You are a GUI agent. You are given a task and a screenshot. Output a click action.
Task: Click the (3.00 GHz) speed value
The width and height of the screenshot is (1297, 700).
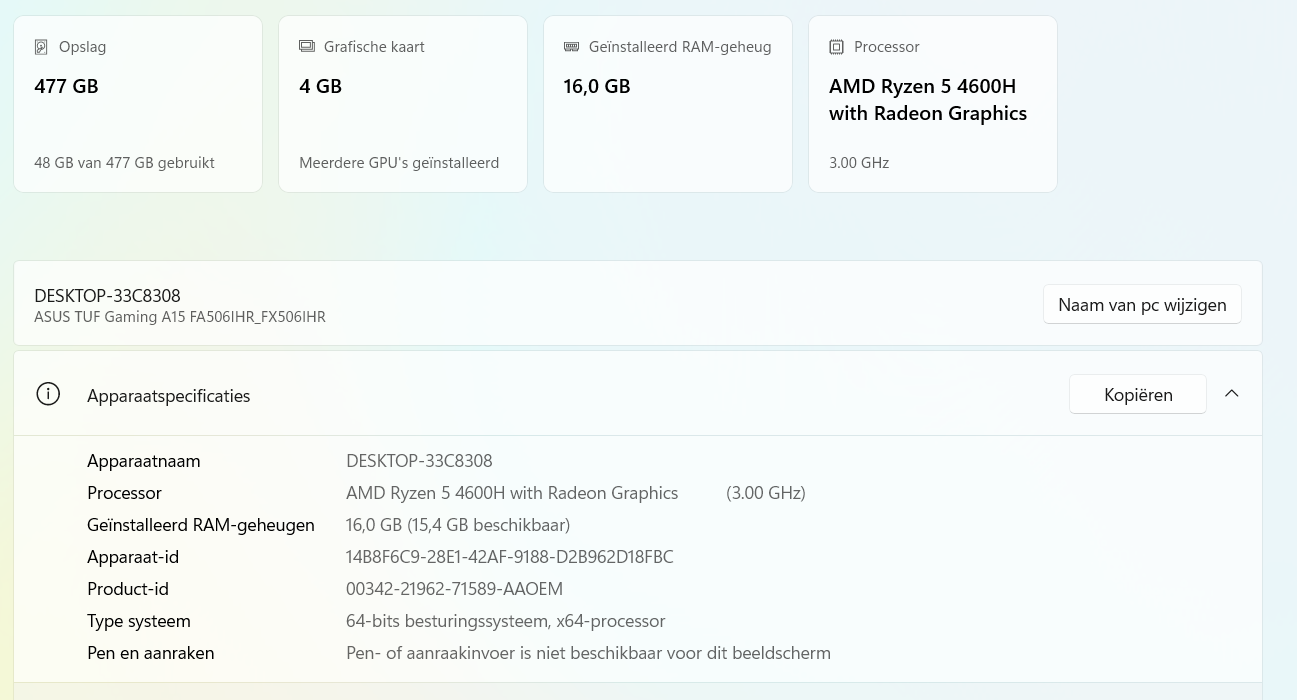pos(766,493)
